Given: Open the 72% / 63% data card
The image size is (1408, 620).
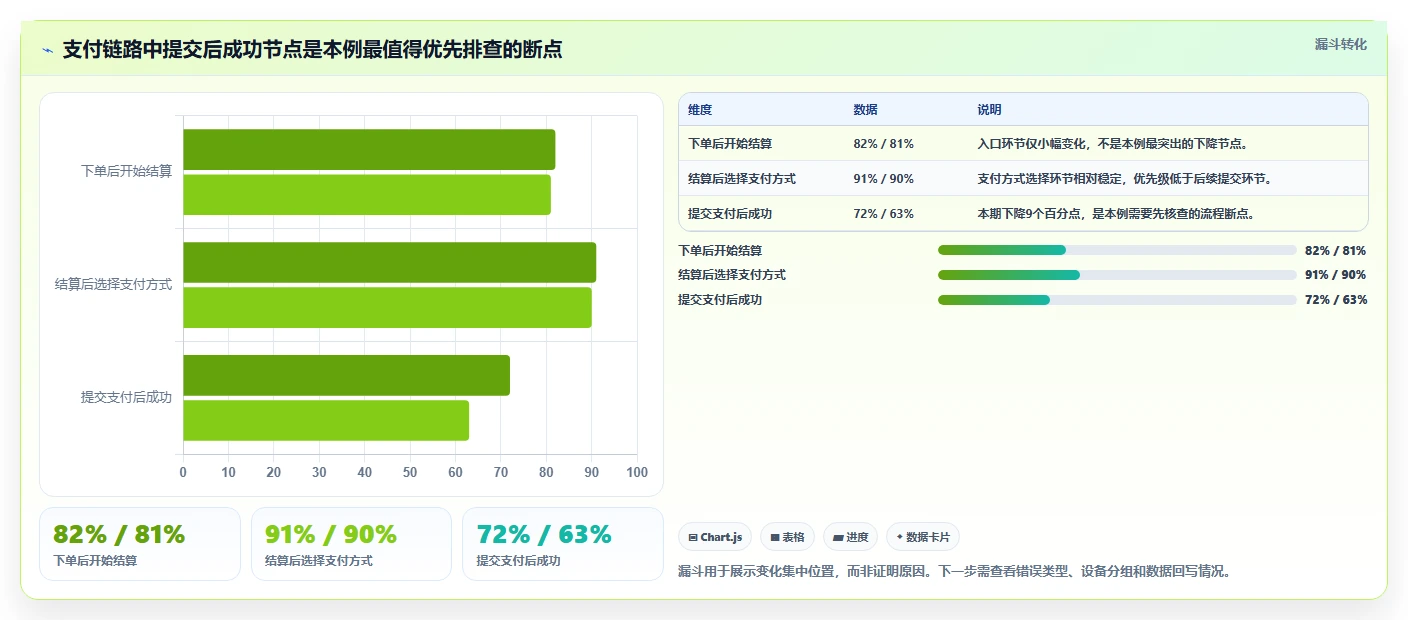Looking at the screenshot, I should [x=563, y=544].
